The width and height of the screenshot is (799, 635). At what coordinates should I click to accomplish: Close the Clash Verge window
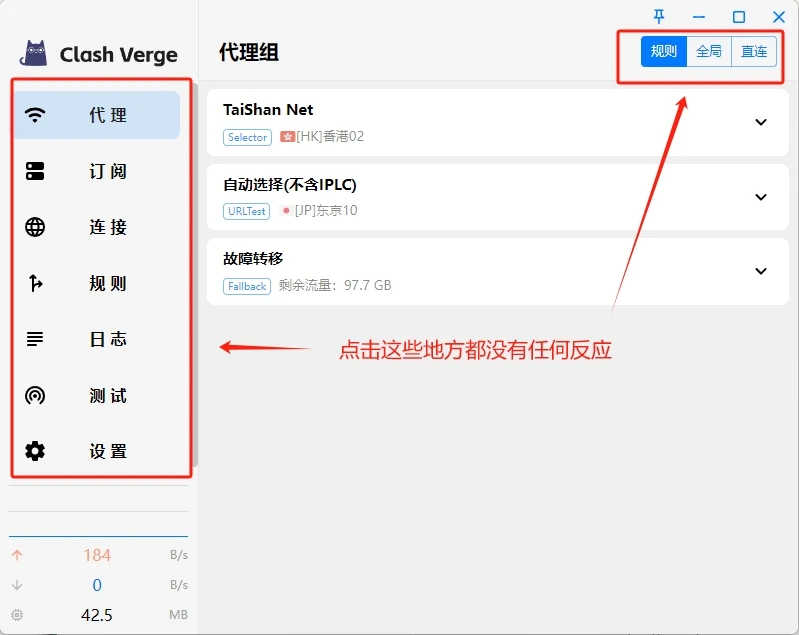point(779,17)
